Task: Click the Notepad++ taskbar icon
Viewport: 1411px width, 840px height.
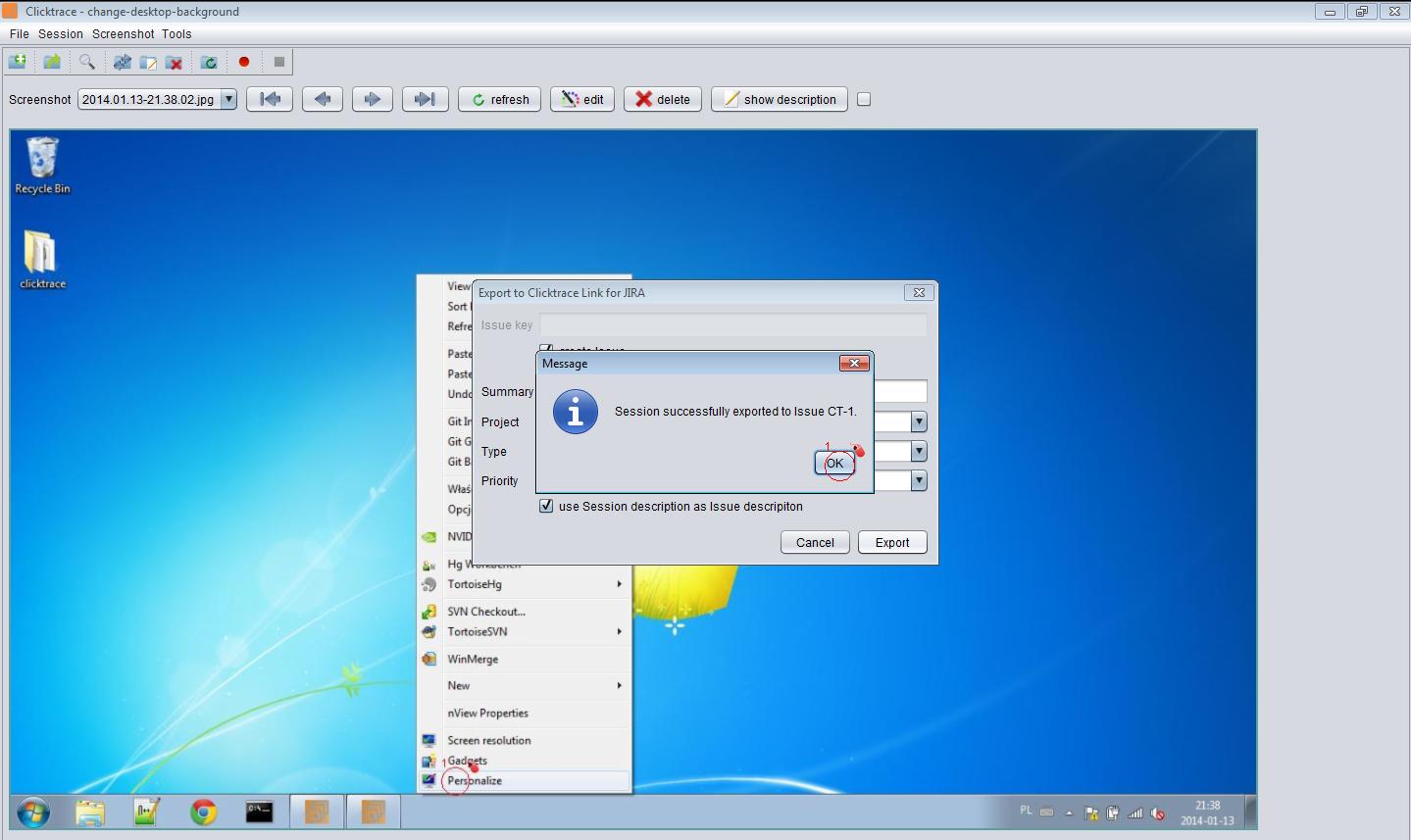Action: click(x=146, y=813)
